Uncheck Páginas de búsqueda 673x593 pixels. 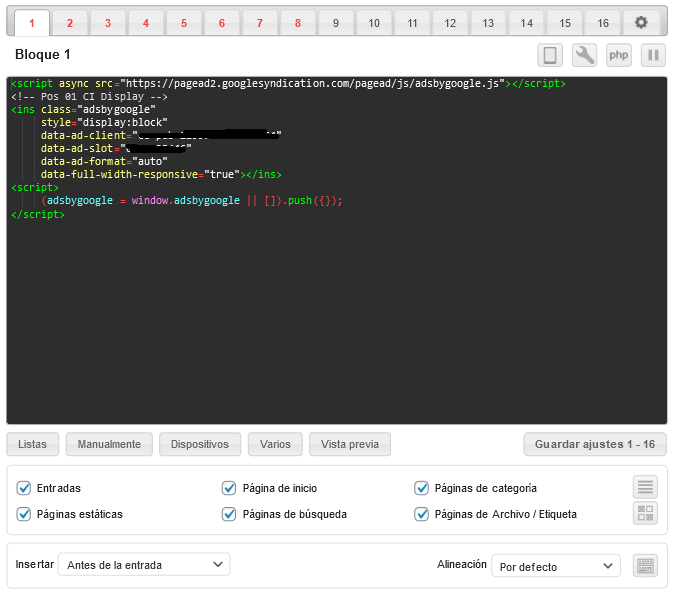click(229, 514)
